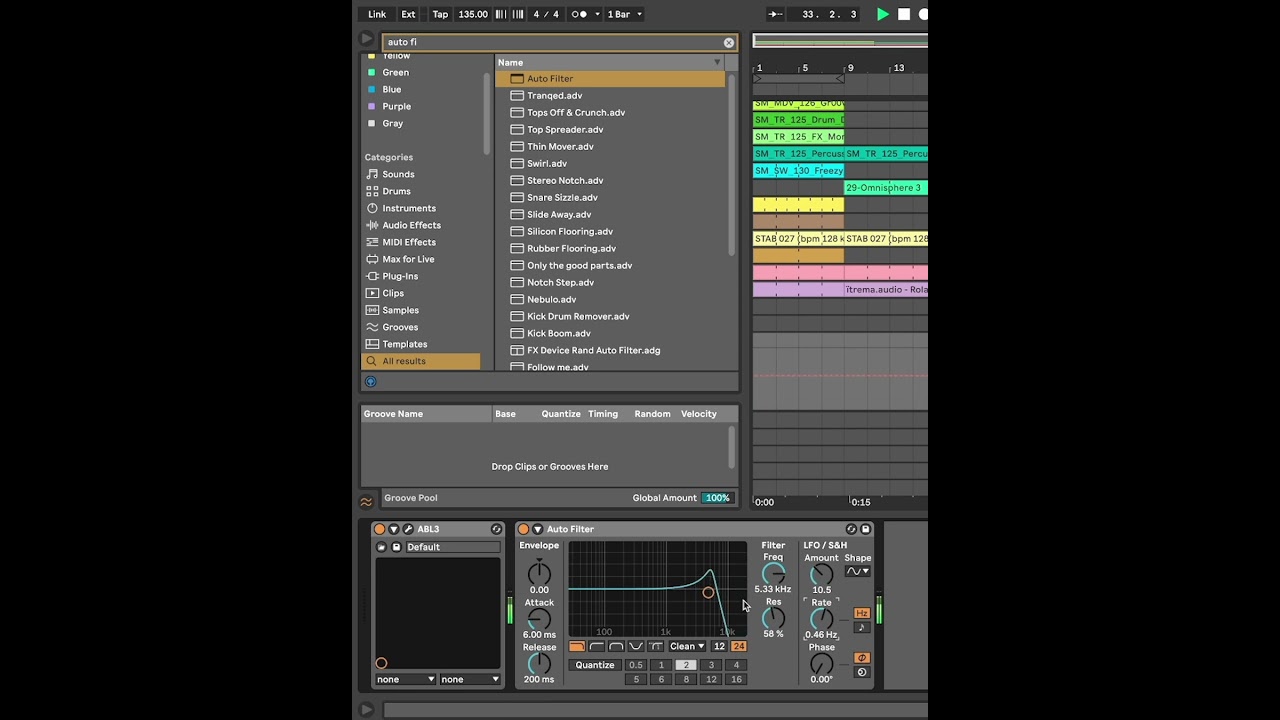
Task: Toggle the Link button
Action: point(377,14)
